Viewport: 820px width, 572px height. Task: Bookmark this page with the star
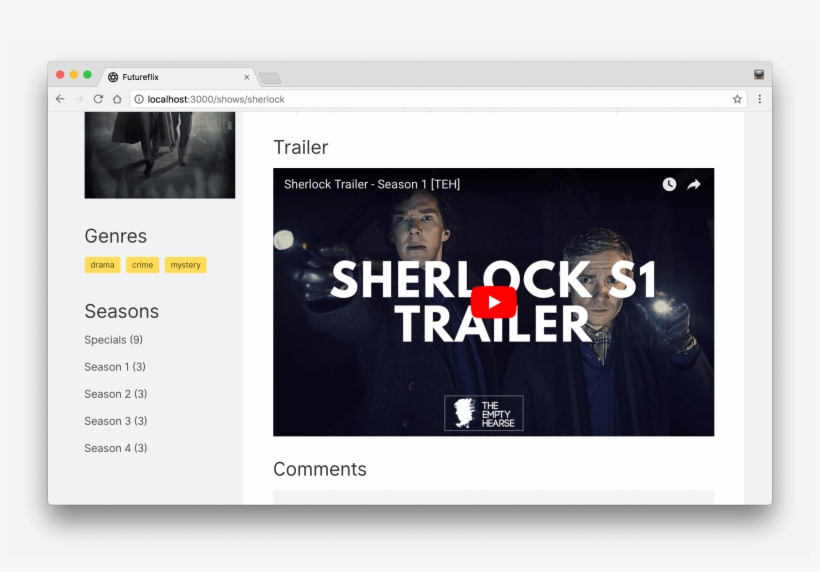click(737, 99)
